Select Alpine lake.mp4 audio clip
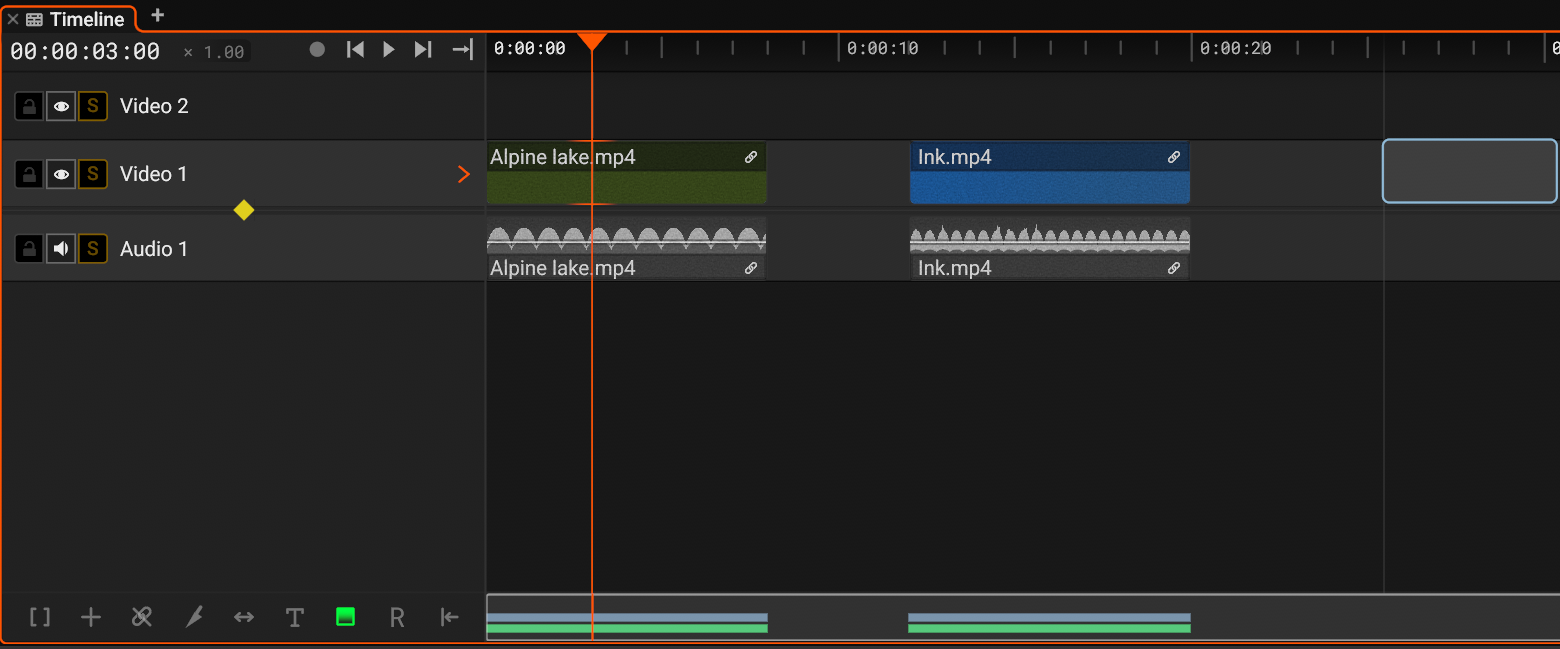Image resolution: width=1560 pixels, height=649 pixels. click(x=626, y=249)
